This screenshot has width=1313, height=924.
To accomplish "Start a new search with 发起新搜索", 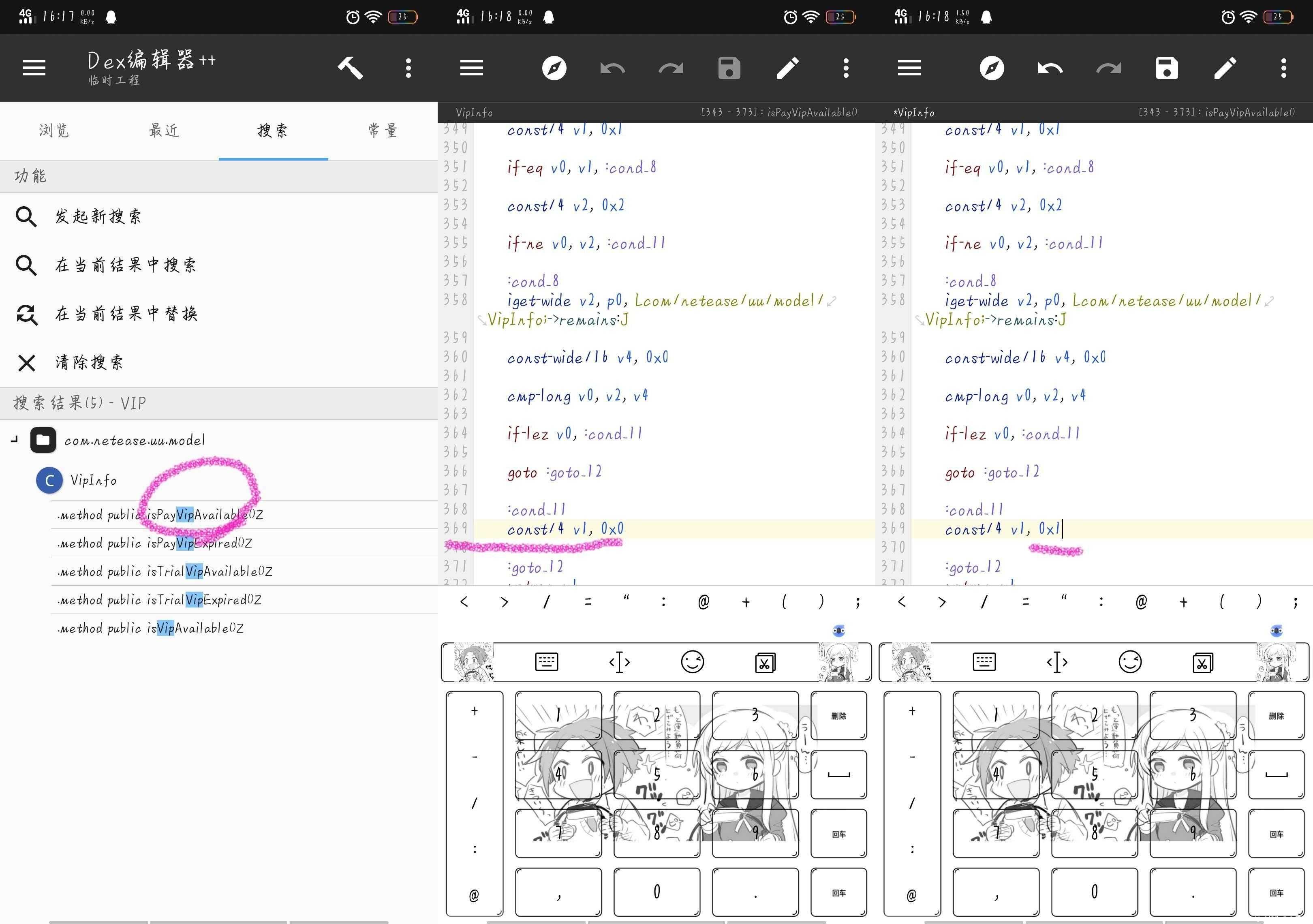I will (219, 217).
